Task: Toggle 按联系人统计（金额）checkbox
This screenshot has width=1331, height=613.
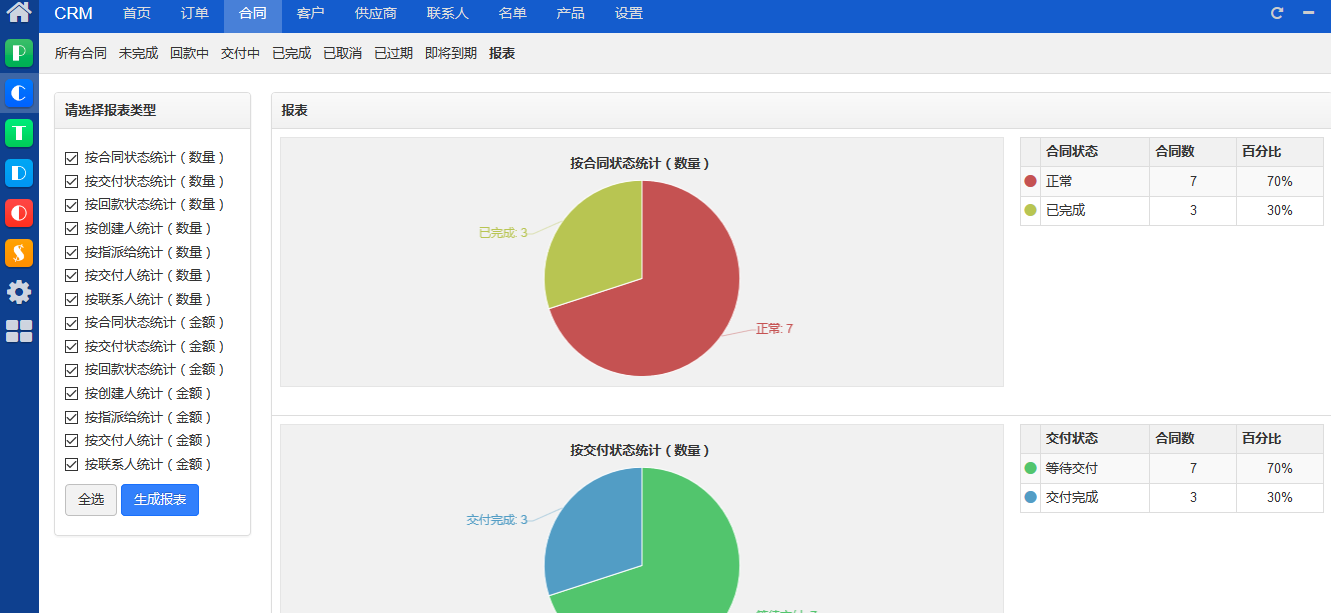Action: point(71,464)
